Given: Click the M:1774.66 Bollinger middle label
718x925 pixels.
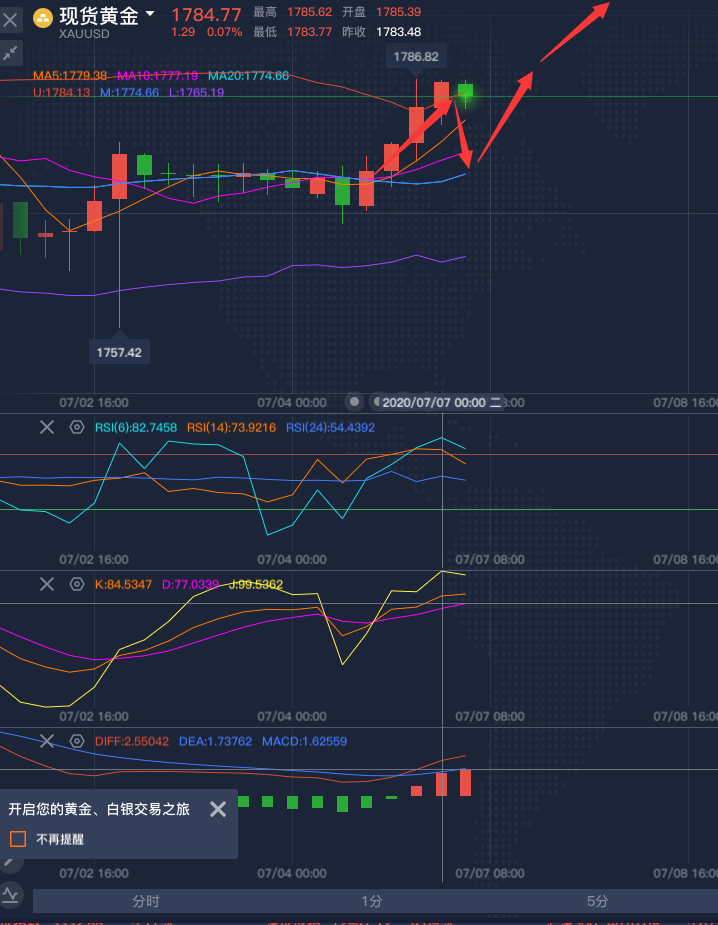Looking at the screenshot, I should pyautogui.click(x=129, y=93).
